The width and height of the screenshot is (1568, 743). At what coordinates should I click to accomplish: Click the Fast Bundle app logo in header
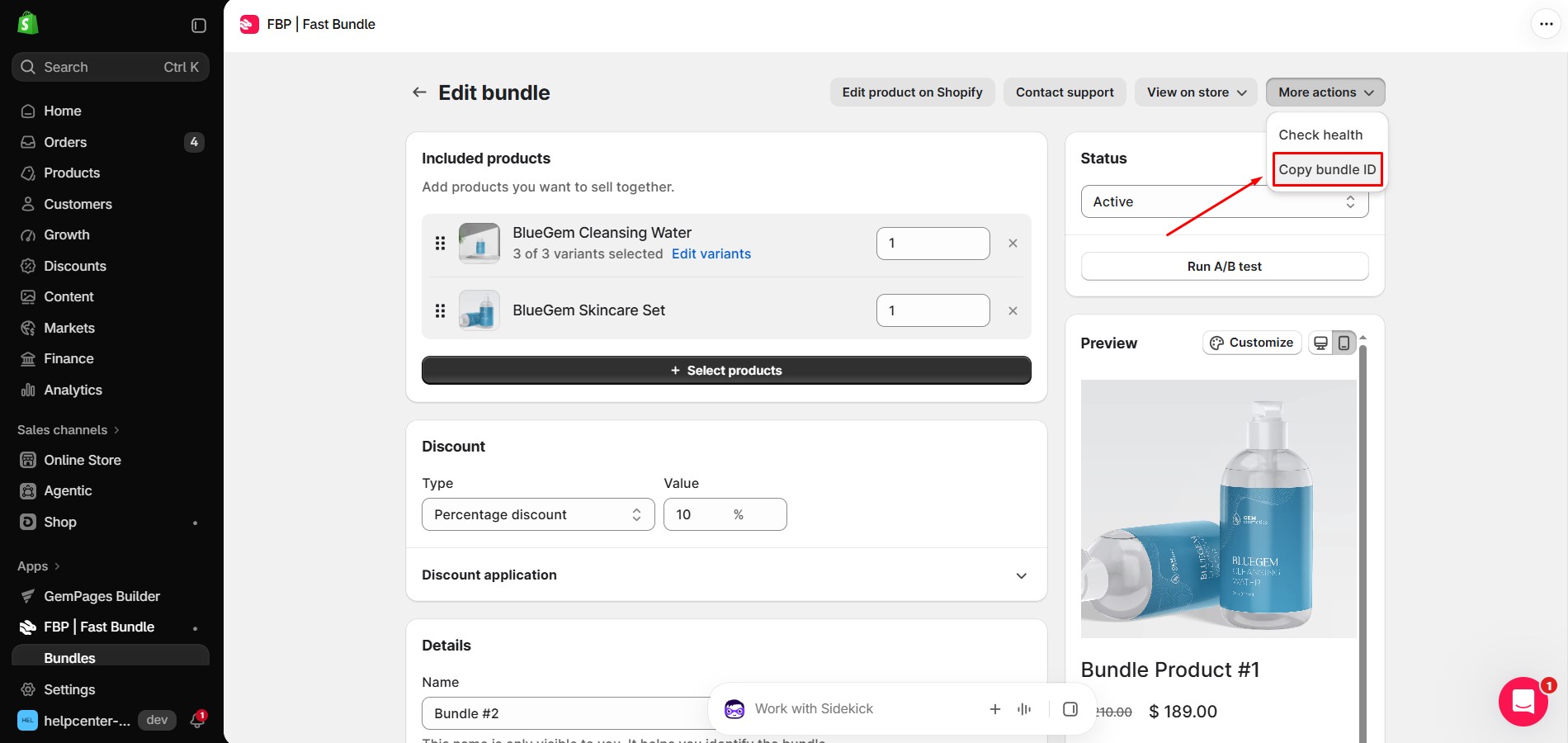click(x=249, y=25)
